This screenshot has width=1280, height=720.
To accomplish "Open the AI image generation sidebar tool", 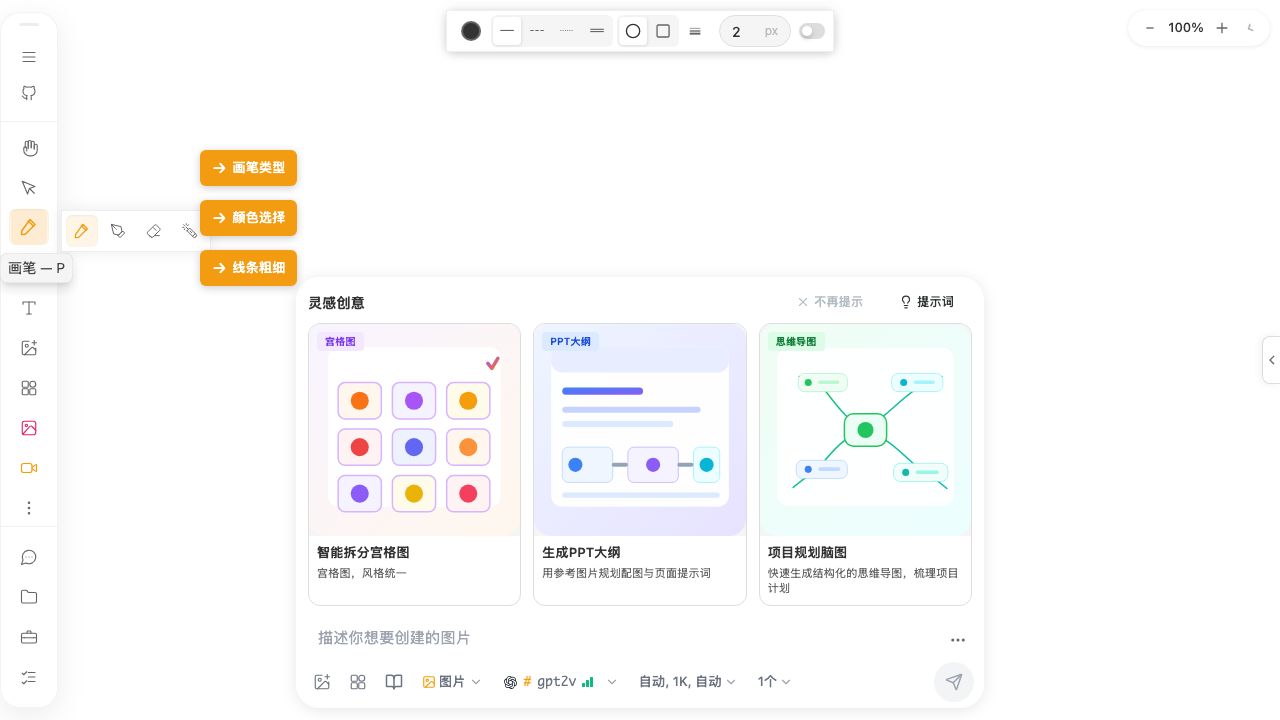I will (x=29, y=348).
